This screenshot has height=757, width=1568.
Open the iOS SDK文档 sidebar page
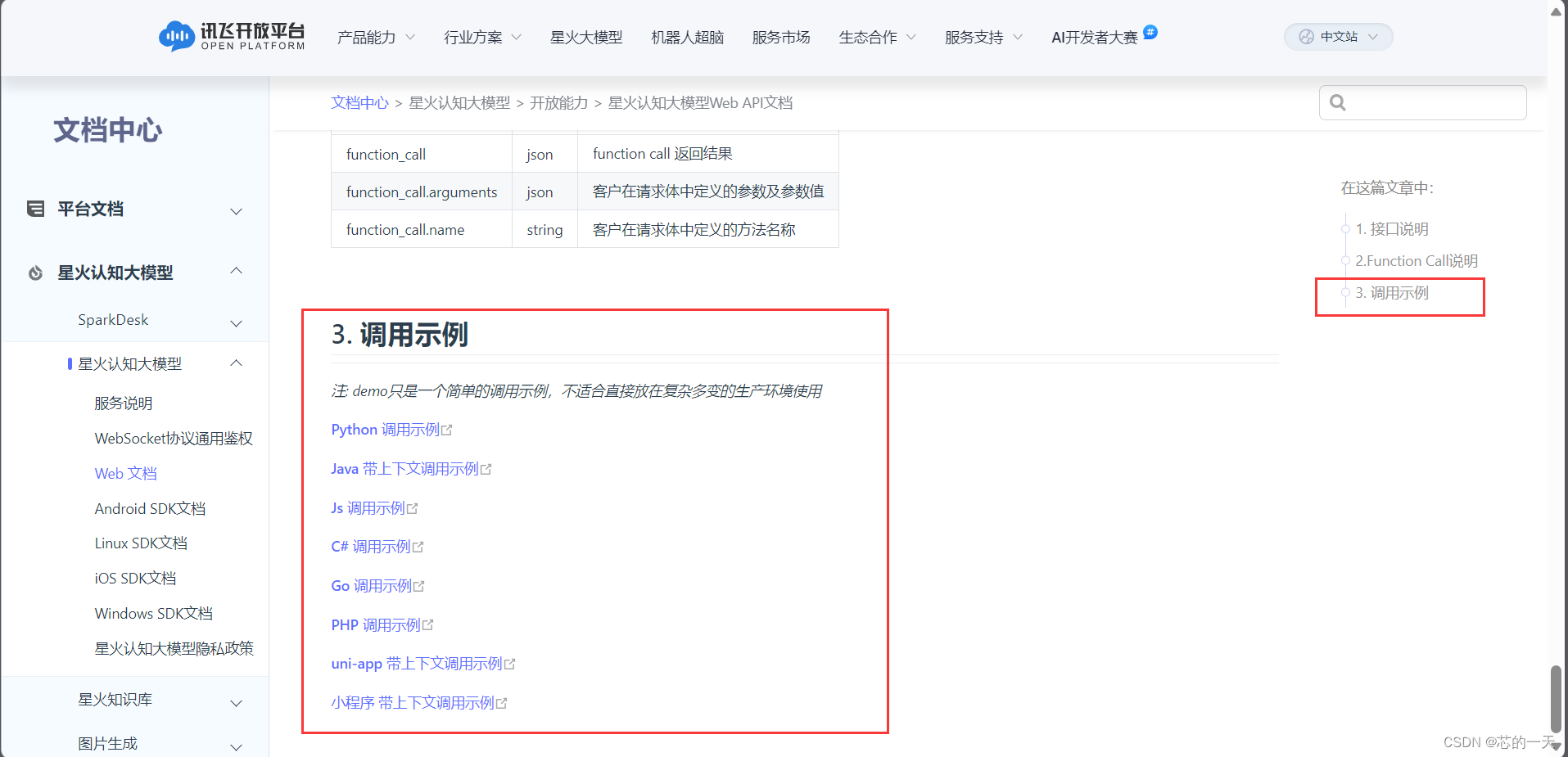click(135, 579)
